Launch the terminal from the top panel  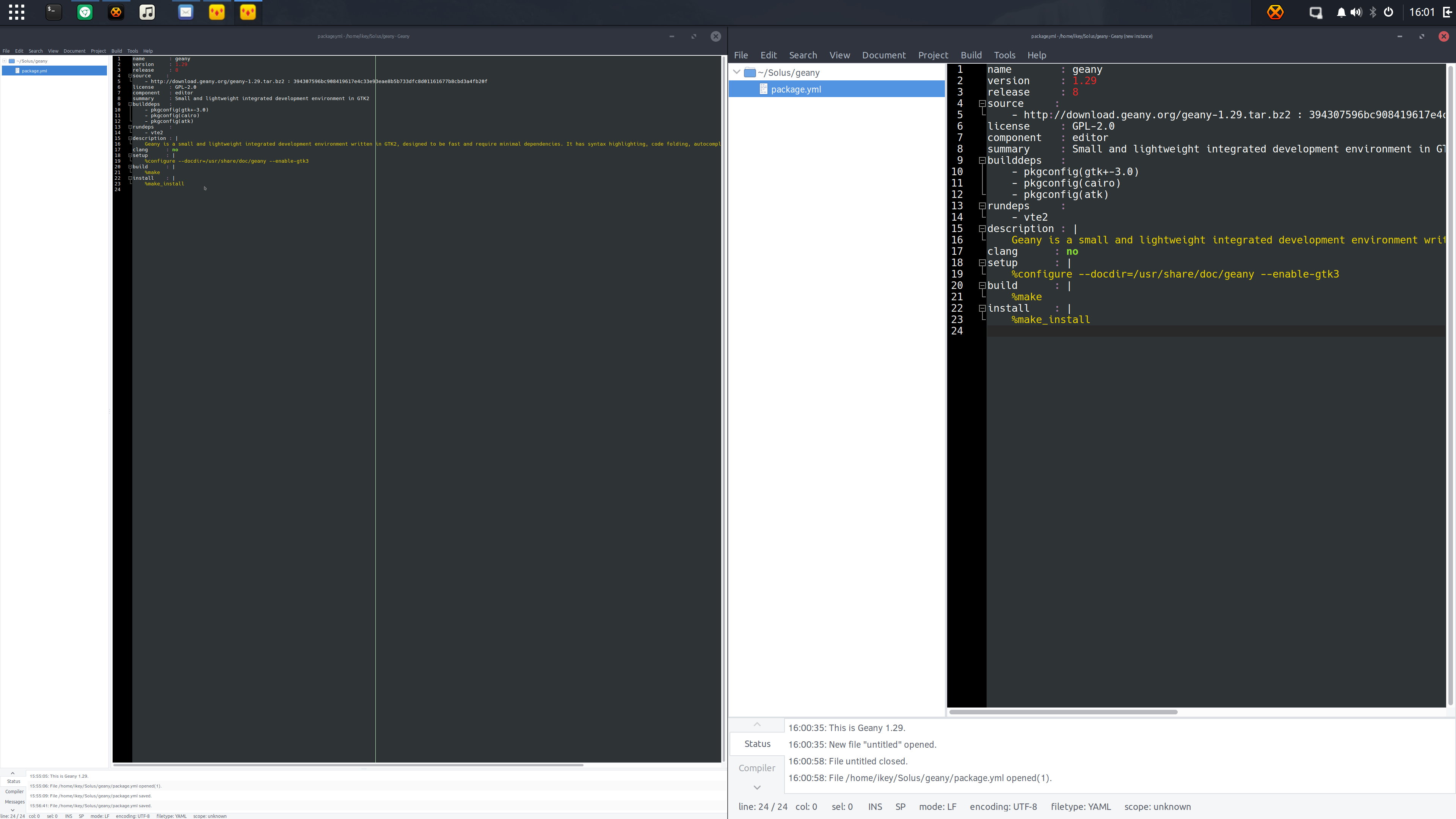54,12
